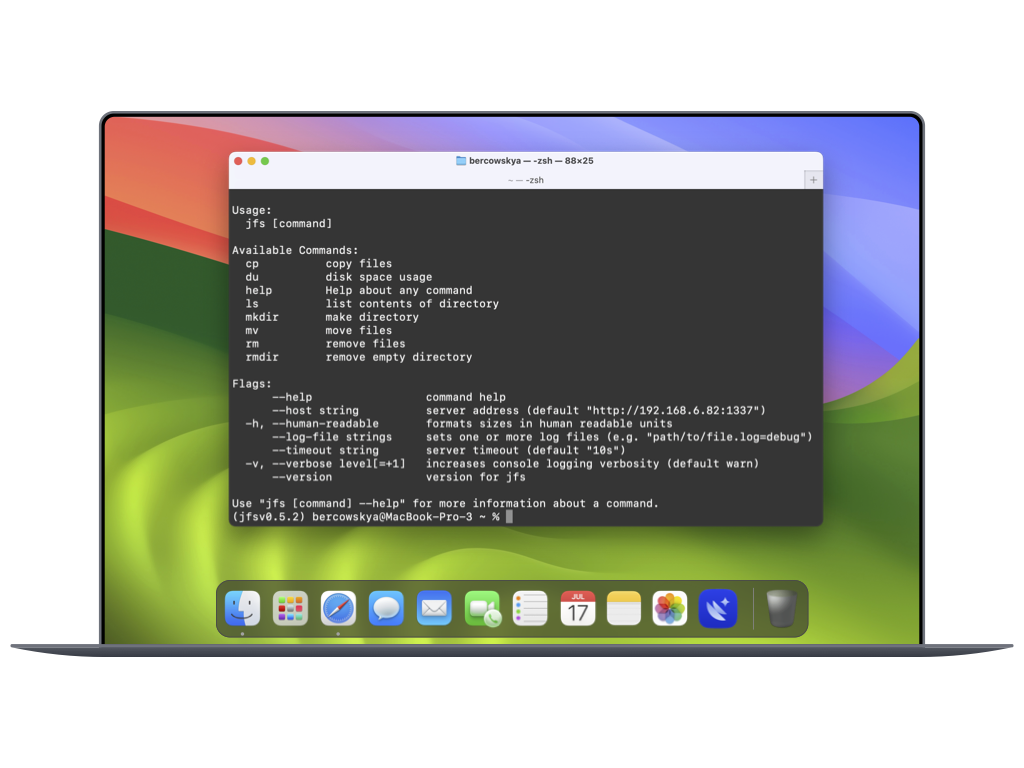Open the Mail app
The width and height of the screenshot is (1024, 768).
[x=434, y=608]
